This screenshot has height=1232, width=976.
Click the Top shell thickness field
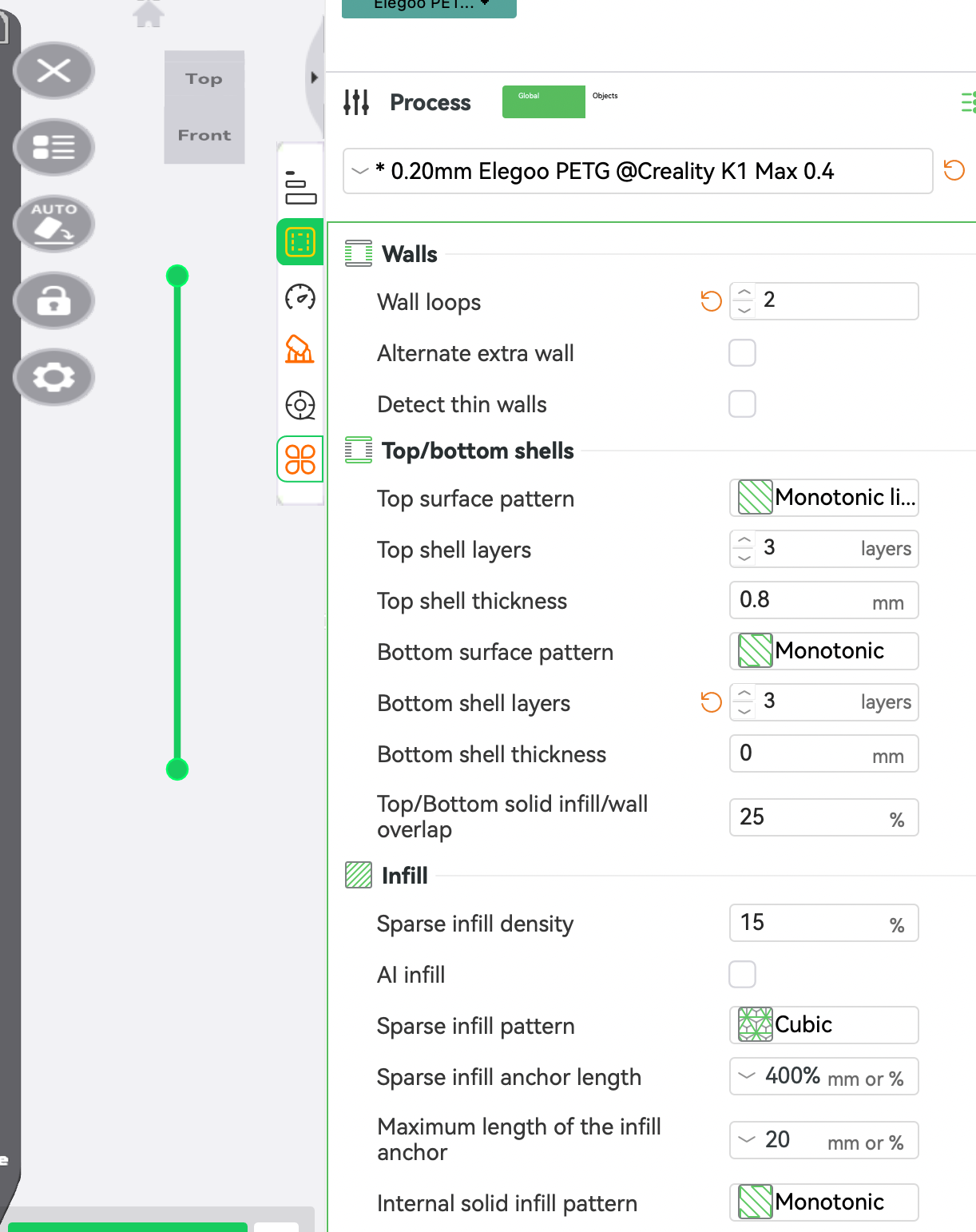pos(824,600)
